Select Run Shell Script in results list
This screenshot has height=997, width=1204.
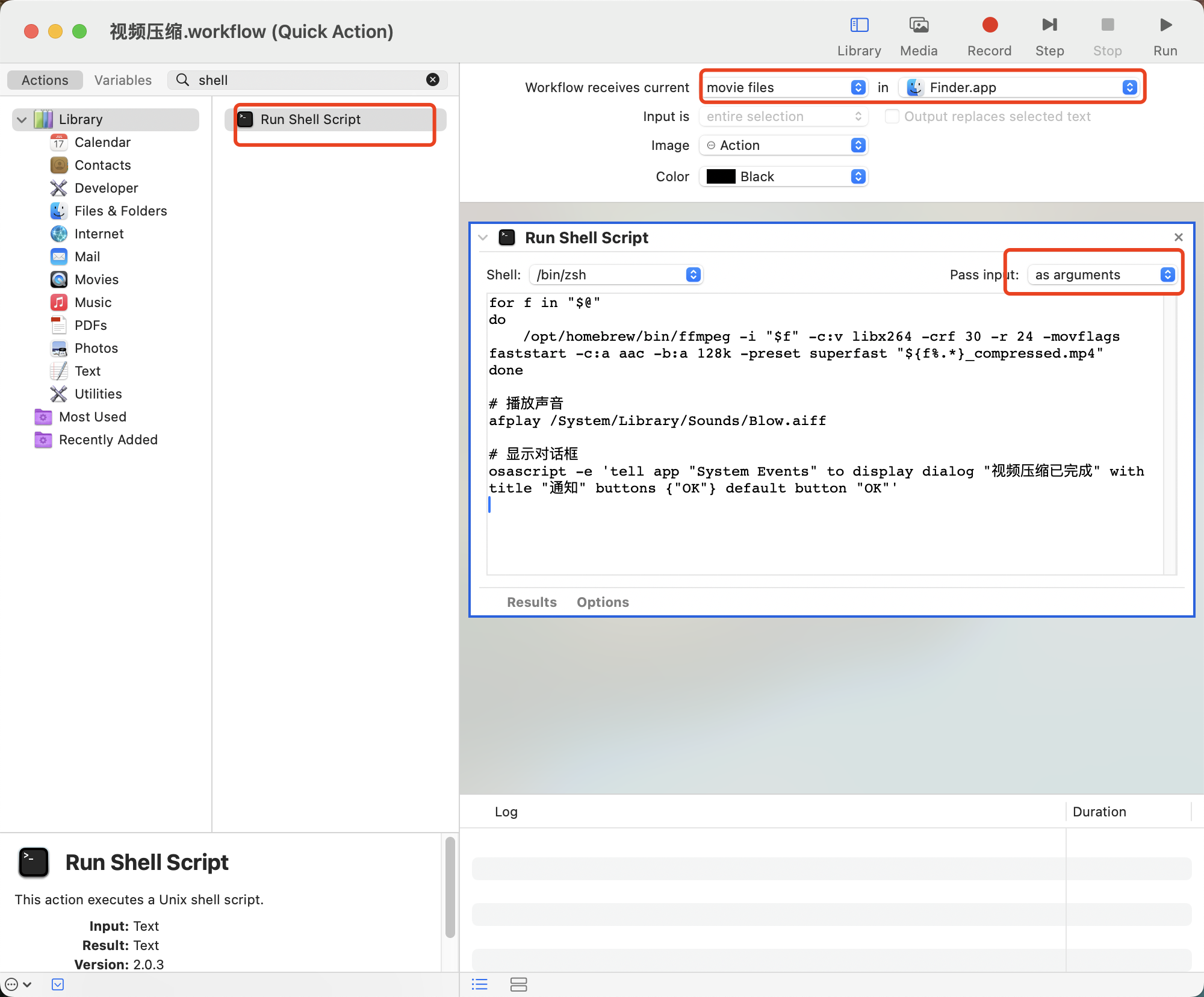335,119
